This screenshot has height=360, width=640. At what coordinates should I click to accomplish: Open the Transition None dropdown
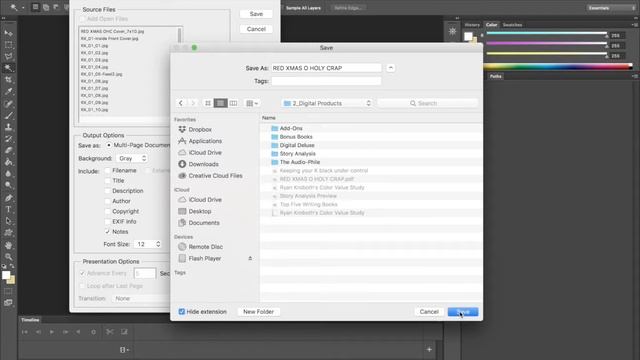pos(141,298)
